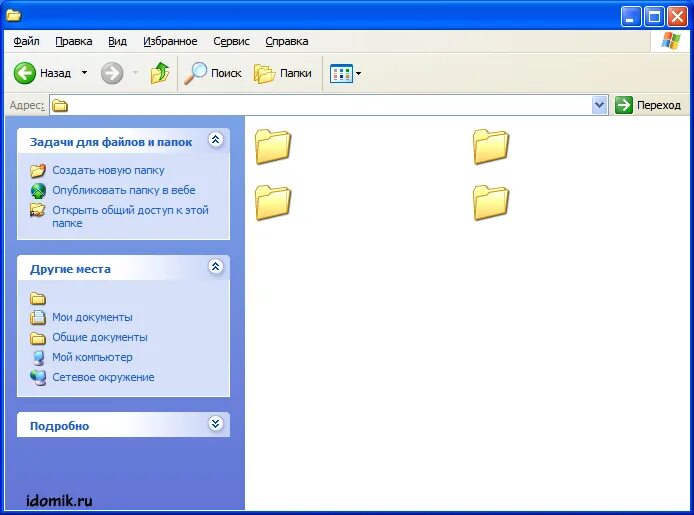Open Общие документы from sidebar

[100, 337]
